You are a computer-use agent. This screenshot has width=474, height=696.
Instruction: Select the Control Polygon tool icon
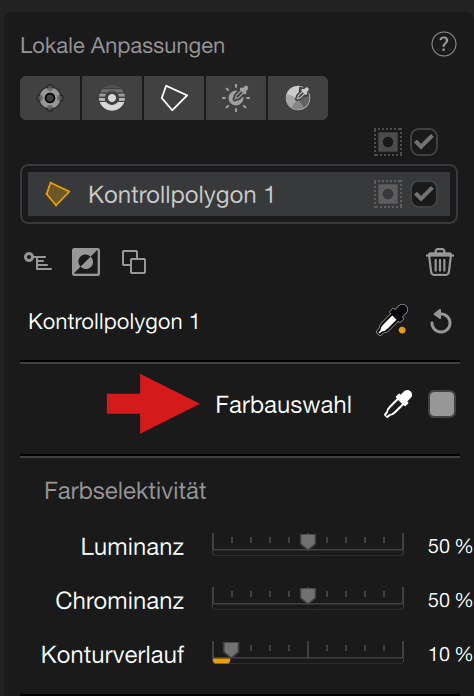pos(174,98)
